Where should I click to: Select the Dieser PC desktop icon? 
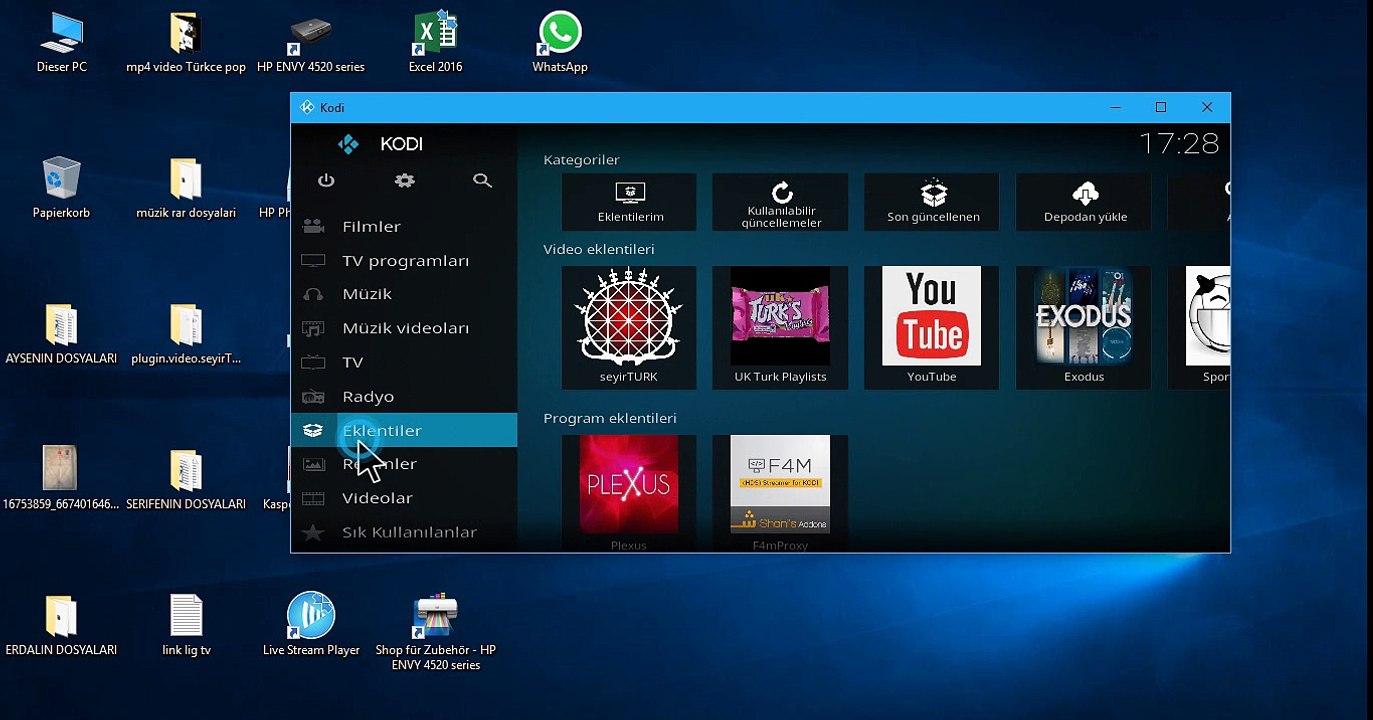(x=62, y=43)
